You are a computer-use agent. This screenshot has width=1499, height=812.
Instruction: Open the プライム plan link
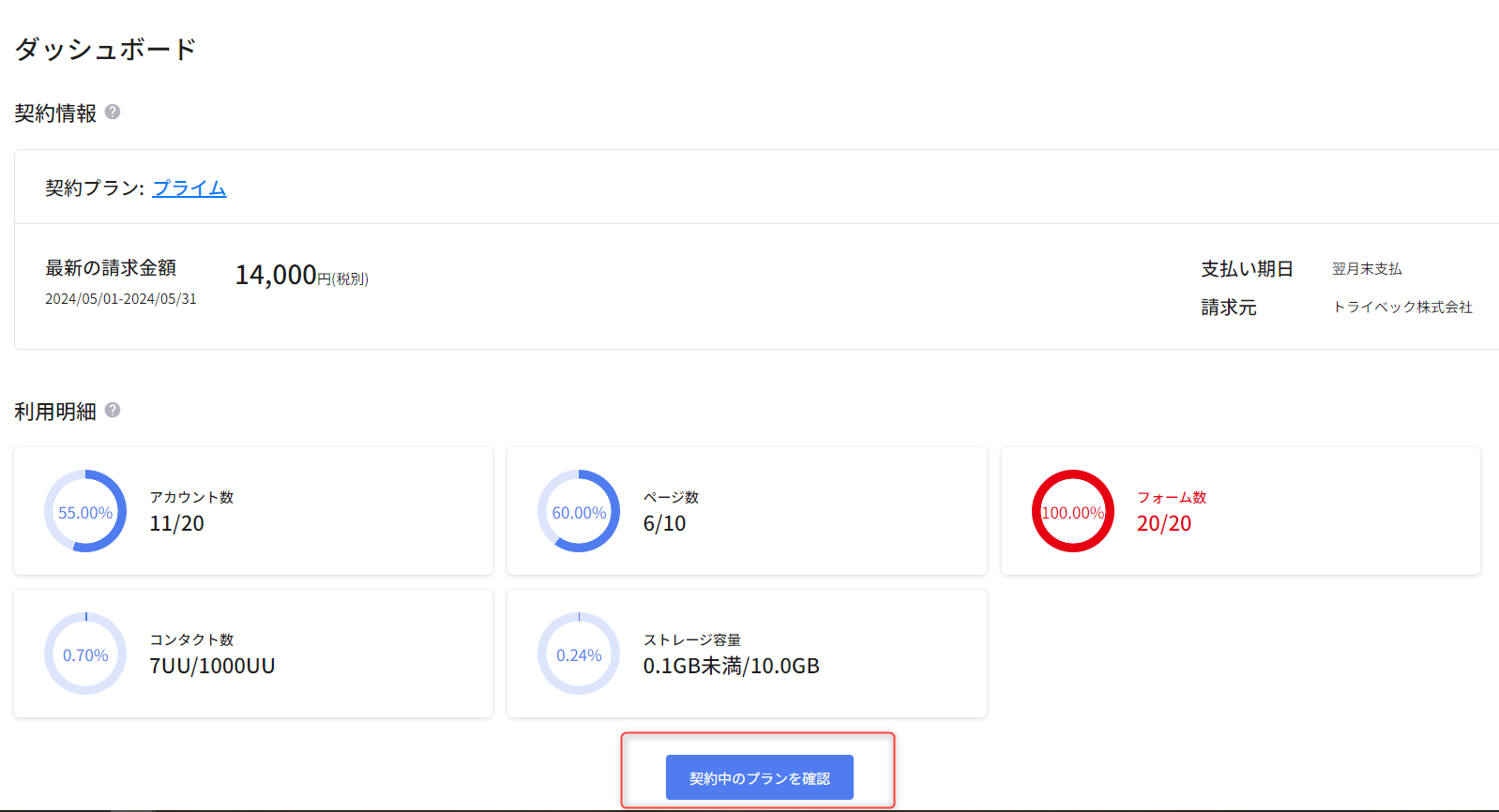[189, 188]
